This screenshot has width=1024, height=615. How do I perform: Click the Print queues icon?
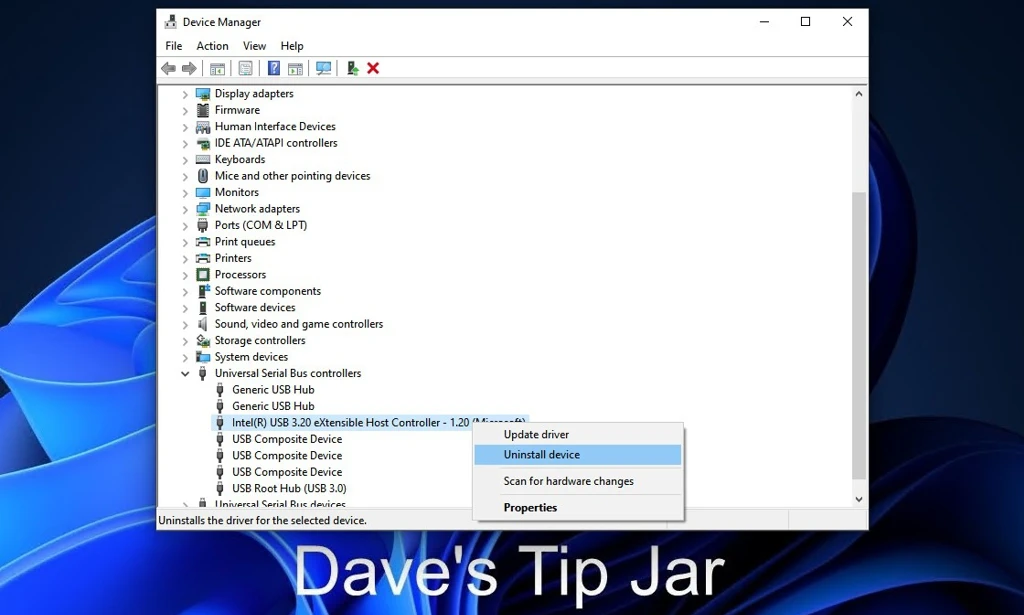coord(203,242)
